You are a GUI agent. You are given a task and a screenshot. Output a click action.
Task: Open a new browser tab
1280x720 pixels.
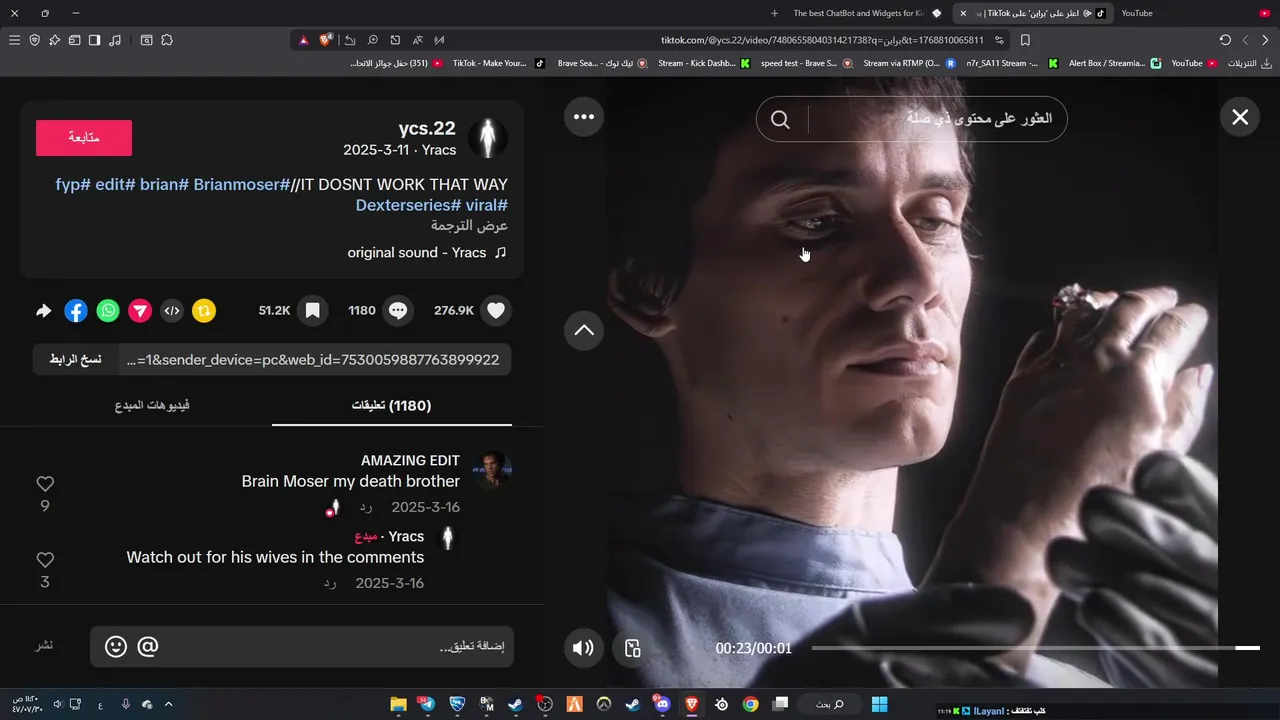(x=774, y=13)
